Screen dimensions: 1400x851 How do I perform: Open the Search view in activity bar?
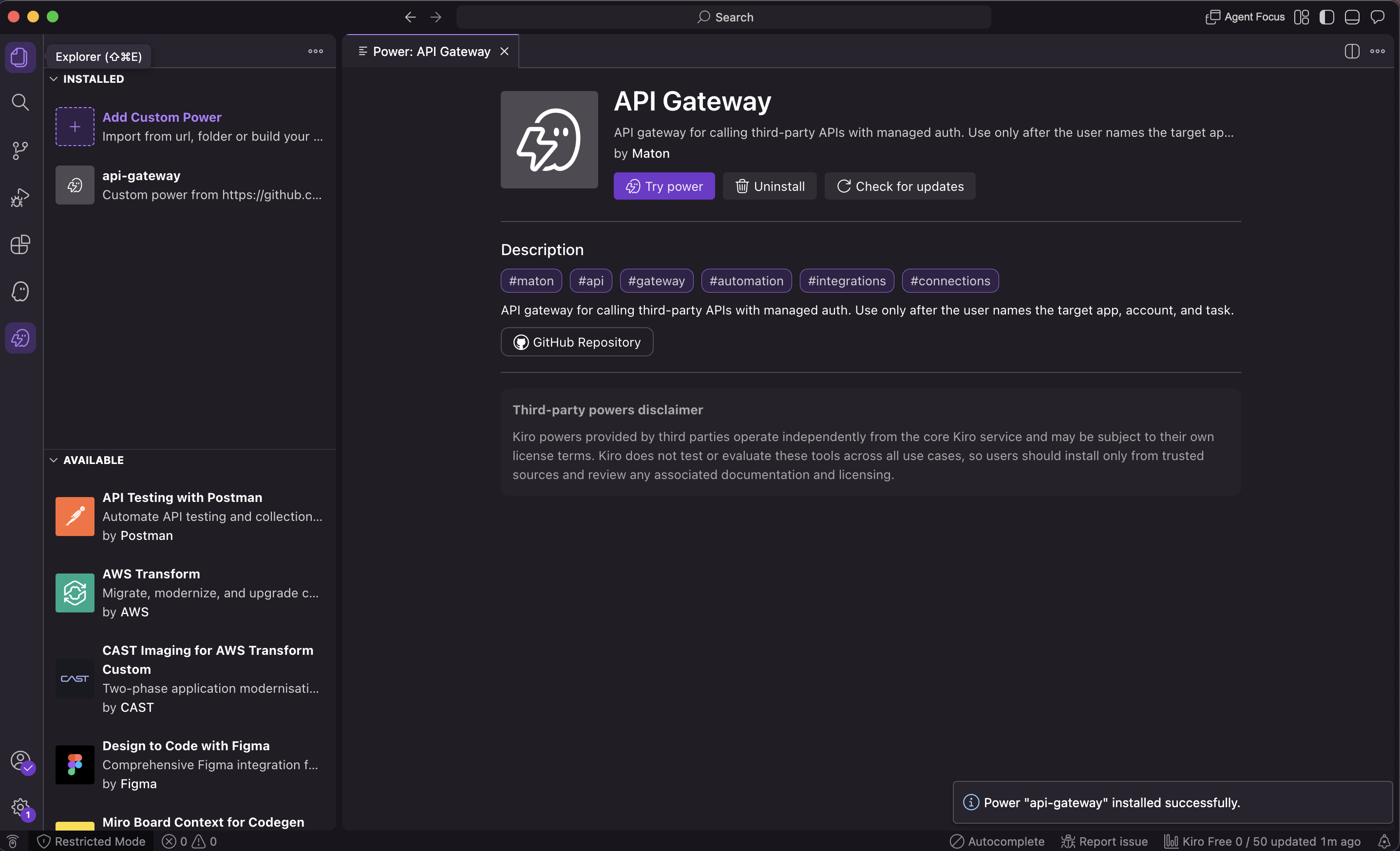[x=20, y=103]
